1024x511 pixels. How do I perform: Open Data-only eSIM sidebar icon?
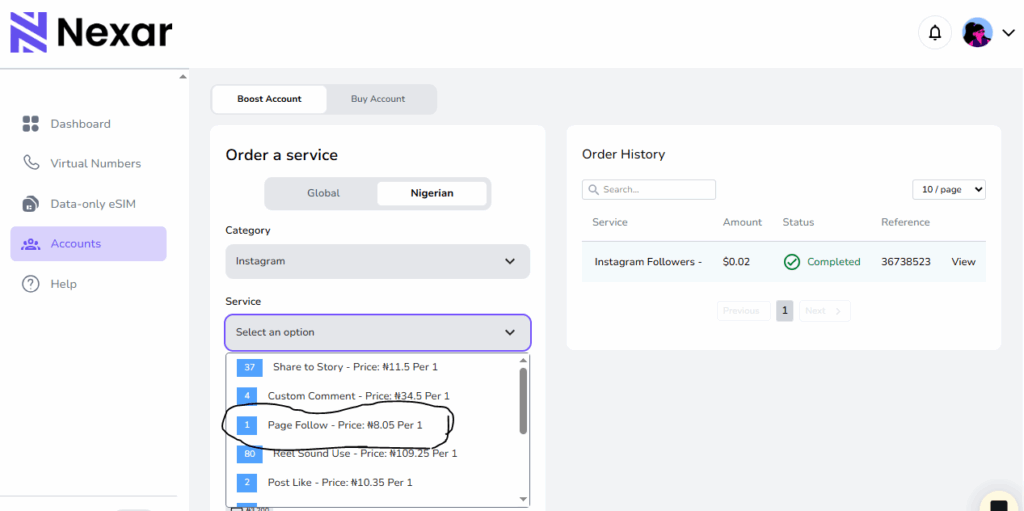point(31,204)
